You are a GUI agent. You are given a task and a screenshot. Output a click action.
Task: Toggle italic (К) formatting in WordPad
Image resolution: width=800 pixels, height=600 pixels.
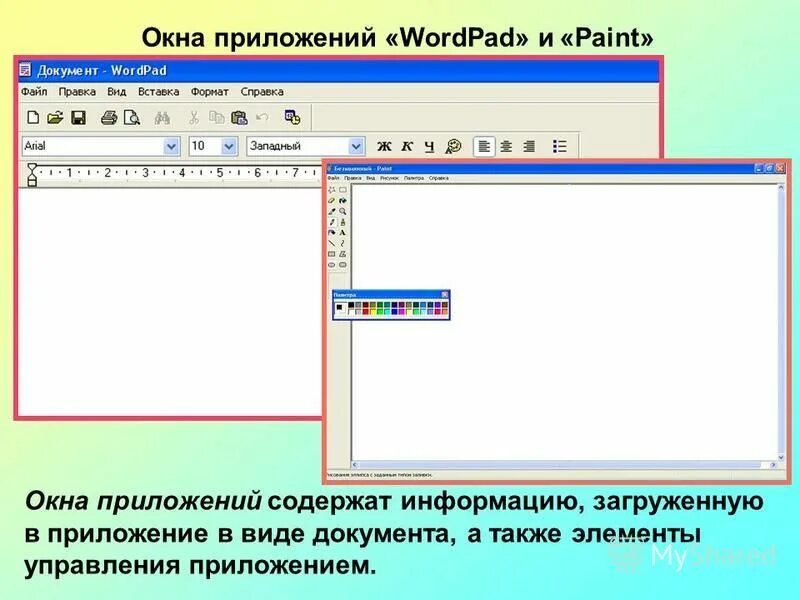coord(407,146)
